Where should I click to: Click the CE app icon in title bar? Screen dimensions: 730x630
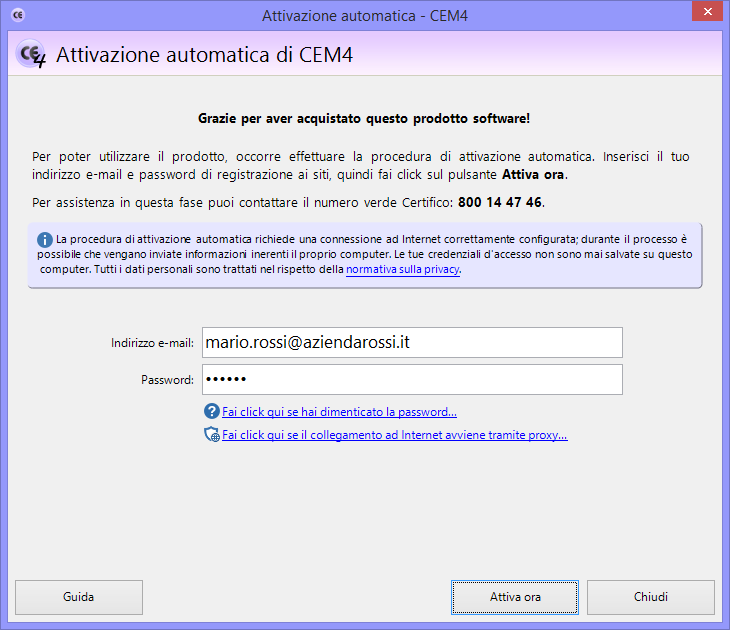[18, 15]
